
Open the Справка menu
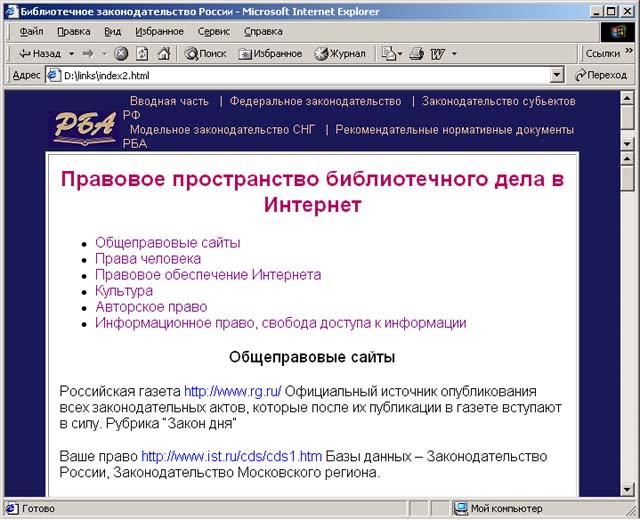263,31
